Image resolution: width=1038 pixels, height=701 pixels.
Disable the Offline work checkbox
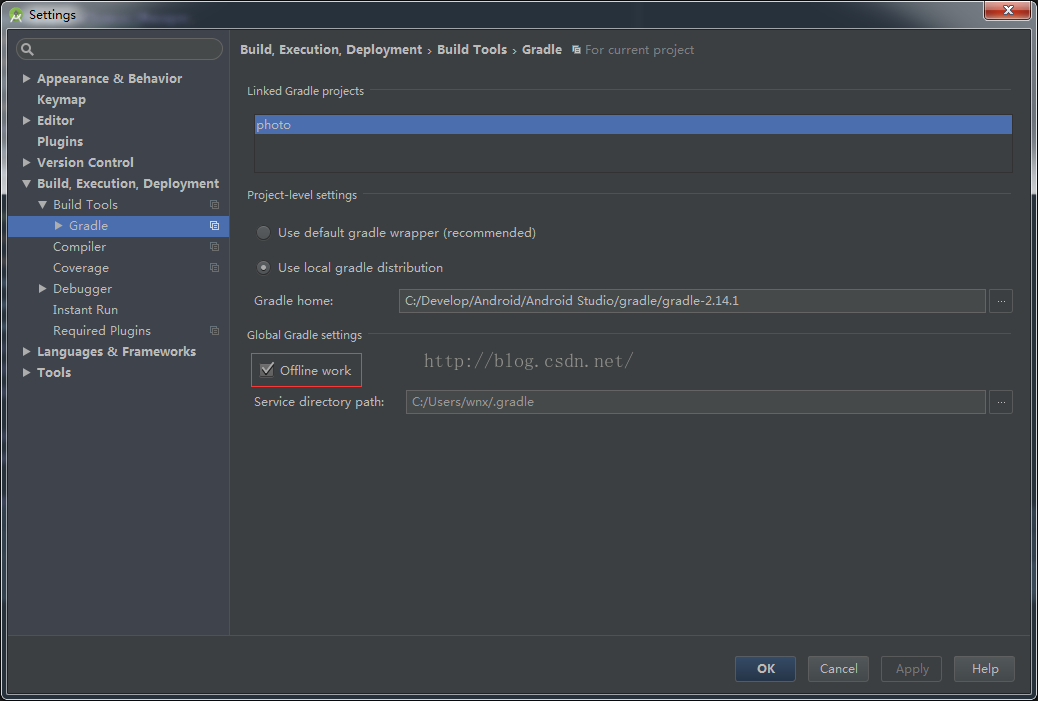click(x=267, y=370)
